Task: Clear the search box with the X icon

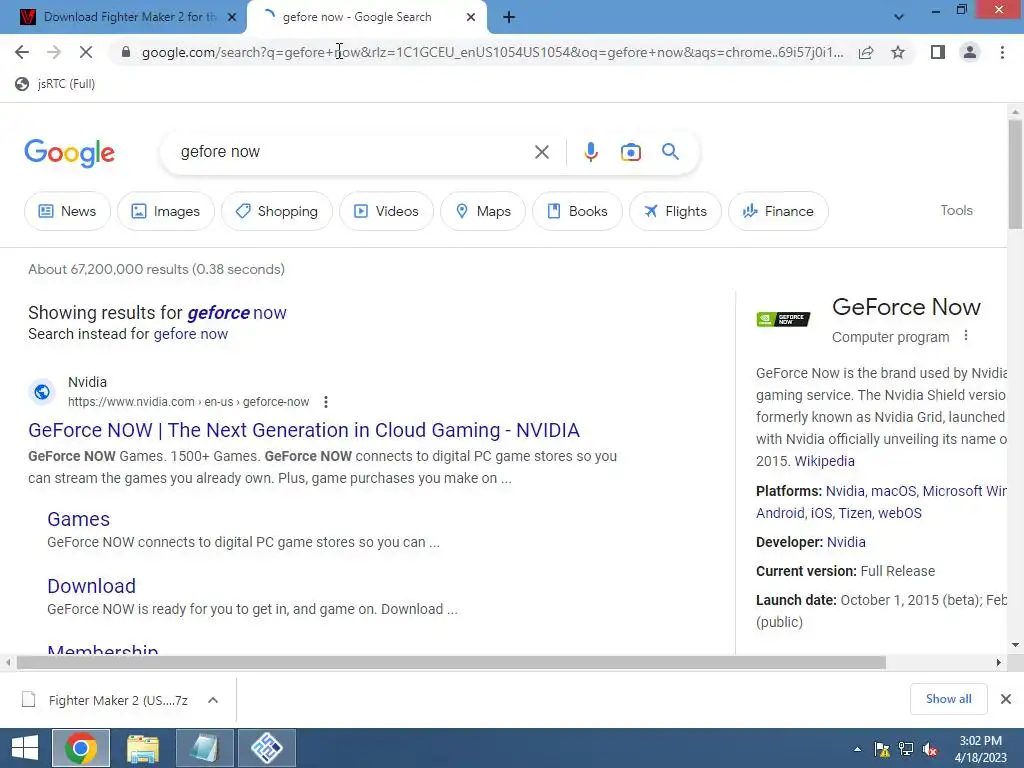Action: pyautogui.click(x=541, y=152)
